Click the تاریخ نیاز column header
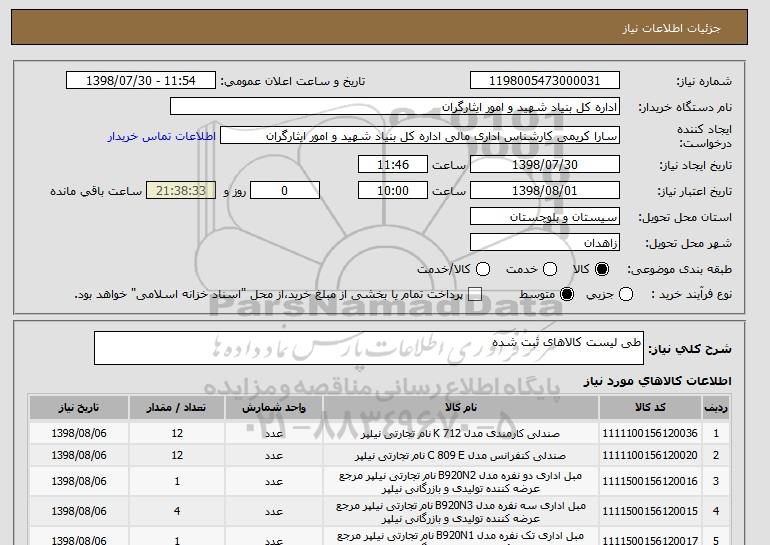 (79, 408)
